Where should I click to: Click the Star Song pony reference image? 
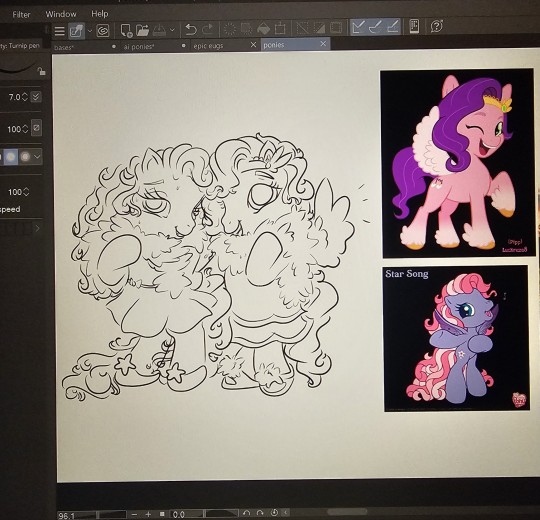[x=456, y=338]
